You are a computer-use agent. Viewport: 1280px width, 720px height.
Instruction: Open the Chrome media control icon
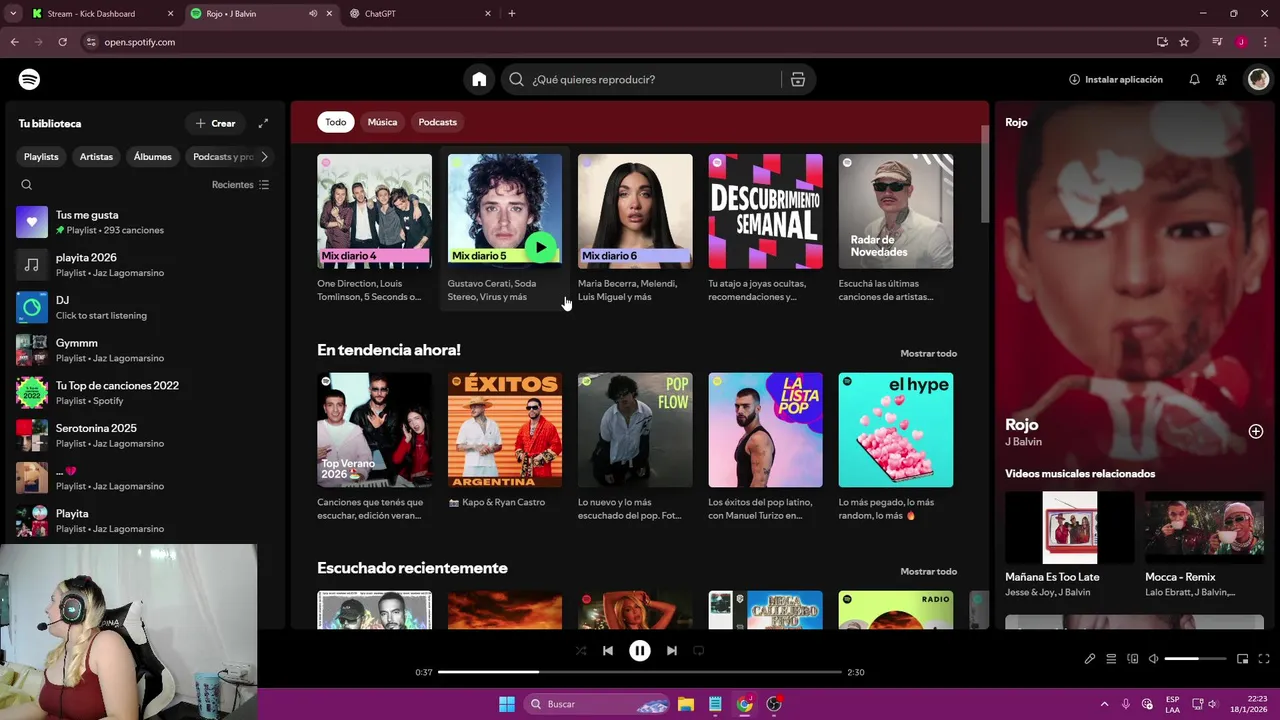[x=1217, y=42]
